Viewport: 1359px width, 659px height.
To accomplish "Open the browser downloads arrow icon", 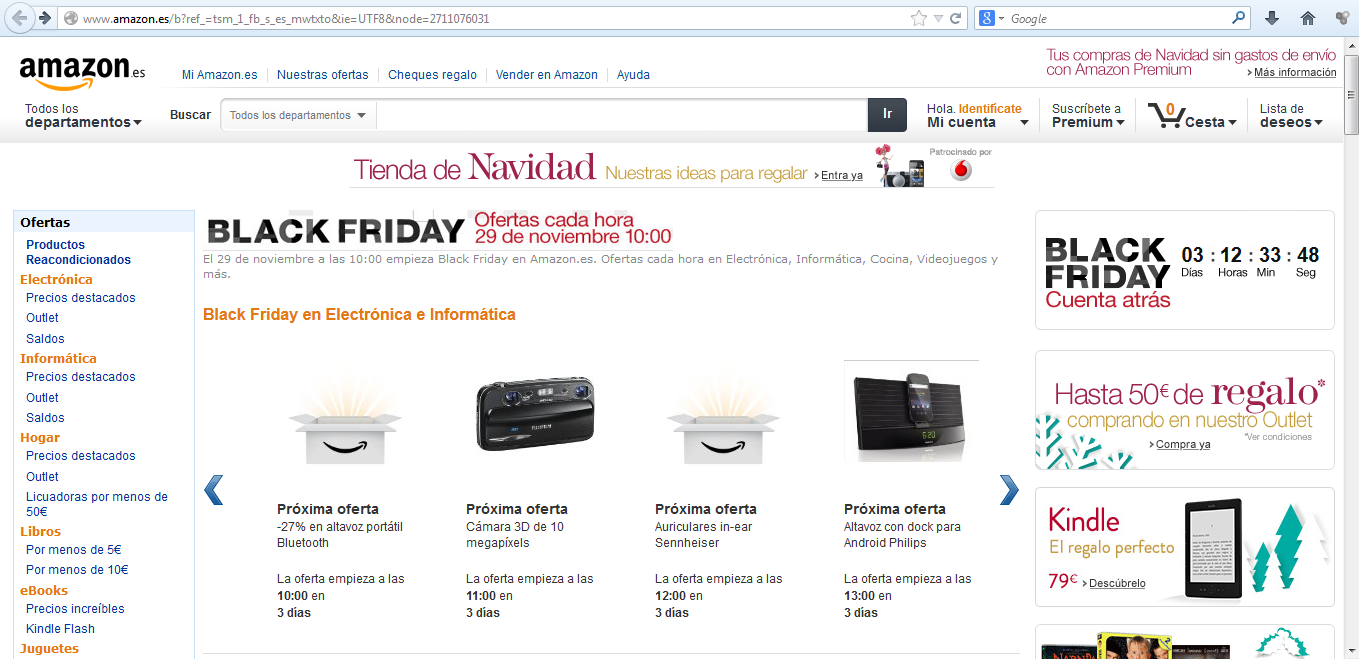I will tap(1272, 18).
